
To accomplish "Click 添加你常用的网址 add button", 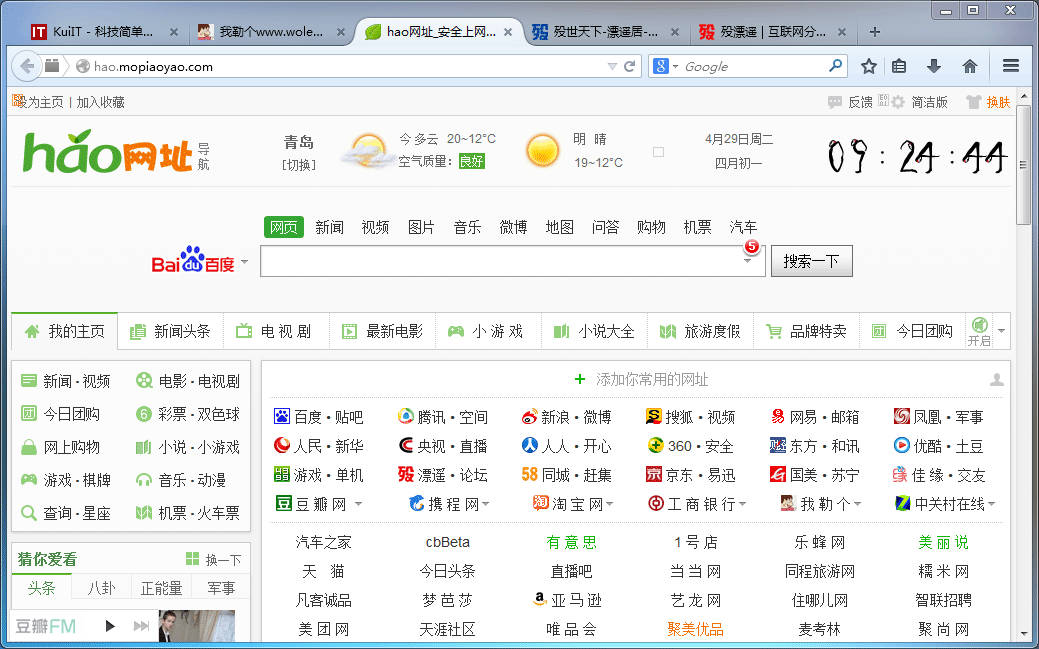I will [x=641, y=380].
